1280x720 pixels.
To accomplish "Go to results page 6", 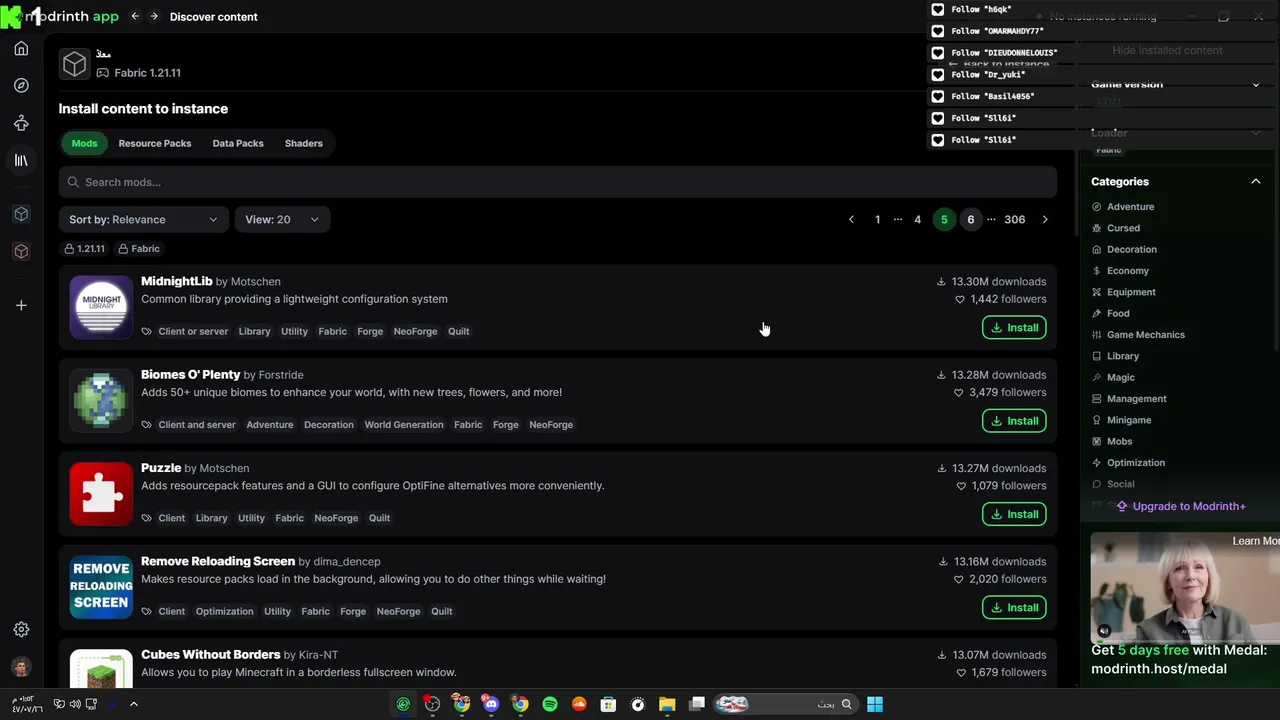I will point(970,219).
